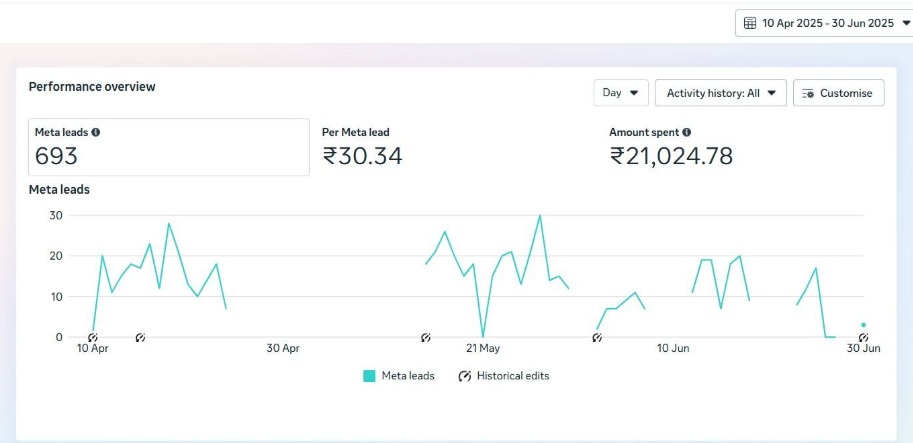Click the 10 Jun axis label

673,349
